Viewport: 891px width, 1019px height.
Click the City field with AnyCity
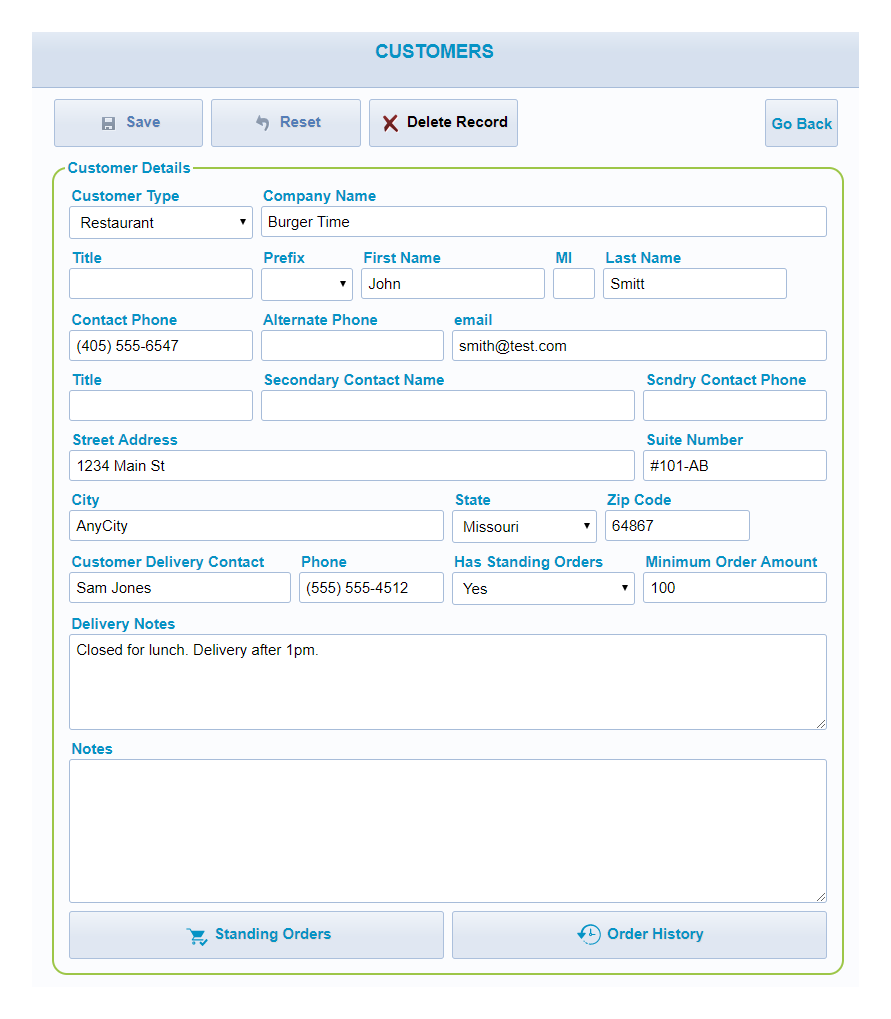click(x=256, y=526)
